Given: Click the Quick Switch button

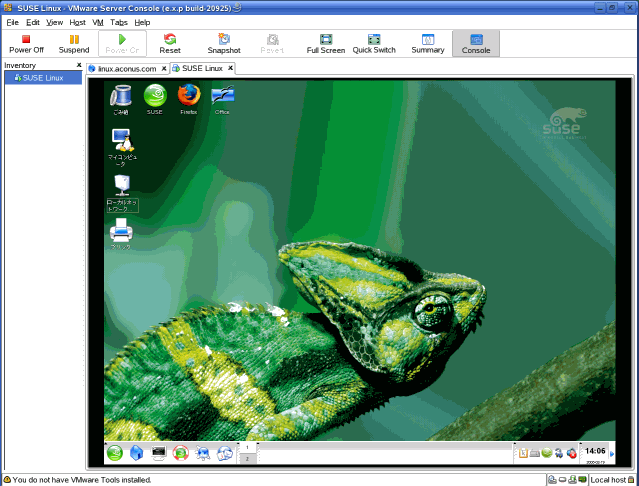Looking at the screenshot, I should 374,43.
